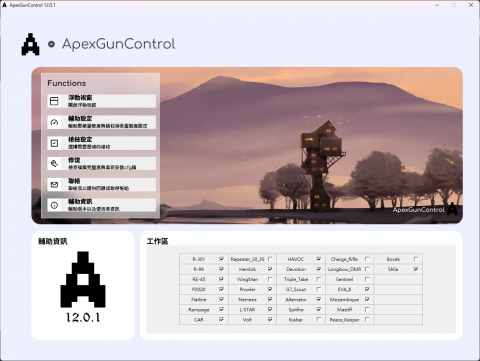Close the ApexGunControl window
480x361 pixels.
point(471,5)
